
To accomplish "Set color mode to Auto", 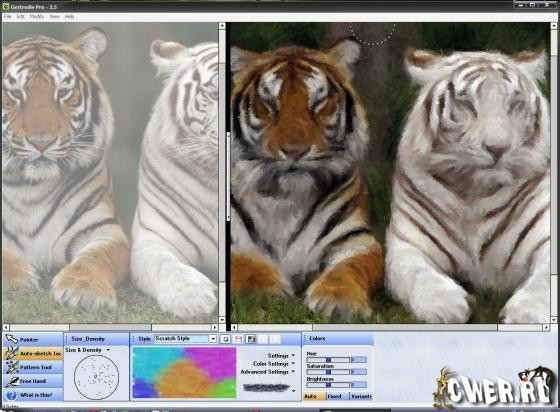I will (x=315, y=396).
